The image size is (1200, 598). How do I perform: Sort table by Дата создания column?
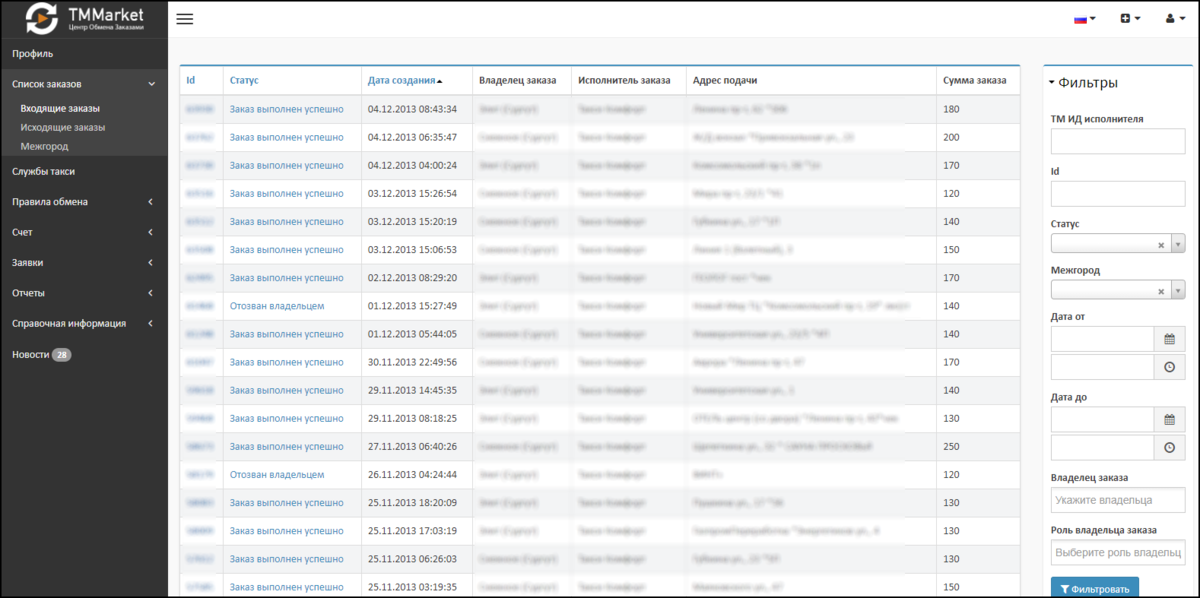click(402, 80)
